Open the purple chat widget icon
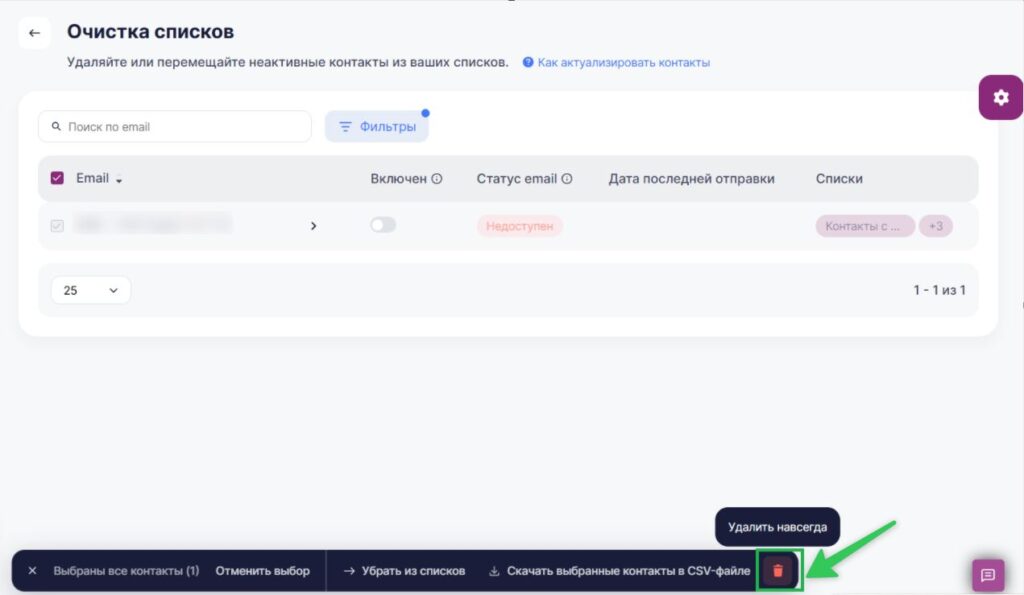 (x=987, y=575)
